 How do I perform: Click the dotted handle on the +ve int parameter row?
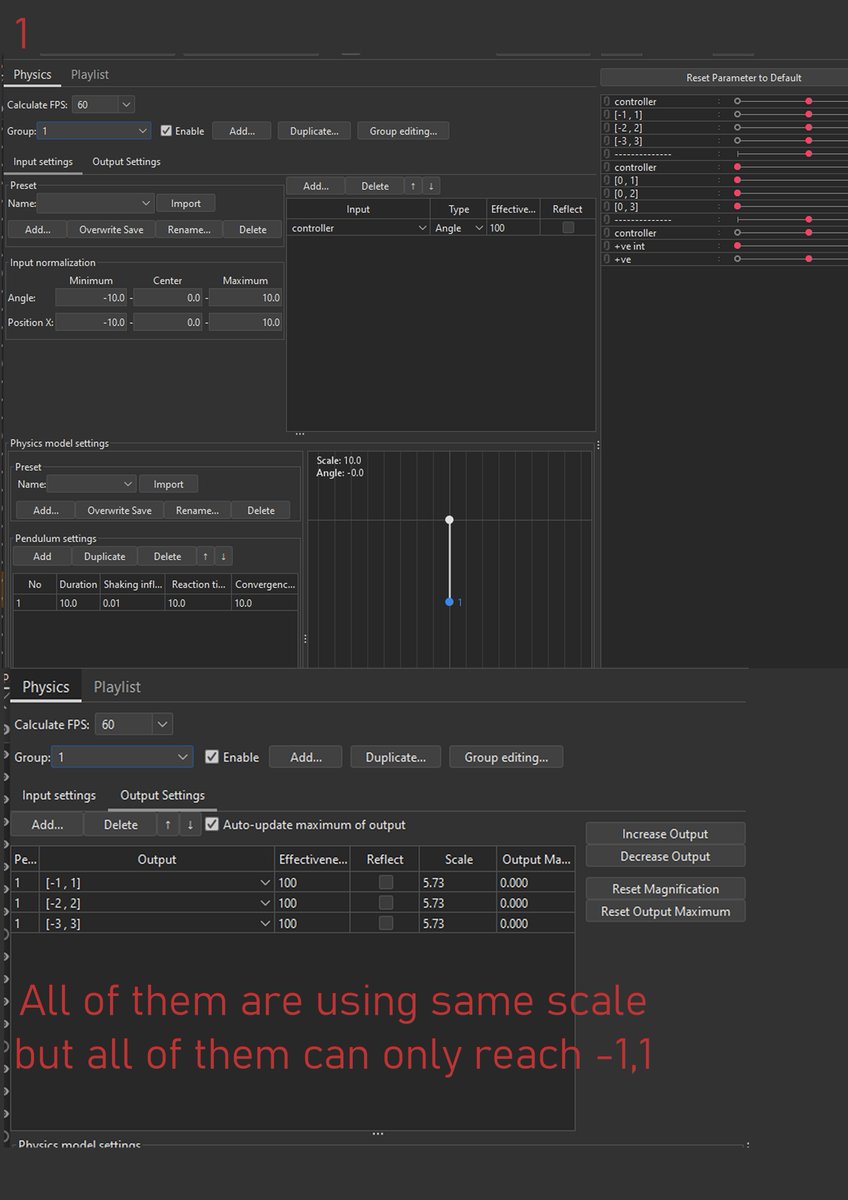pyautogui.click(x=718, y=246)
